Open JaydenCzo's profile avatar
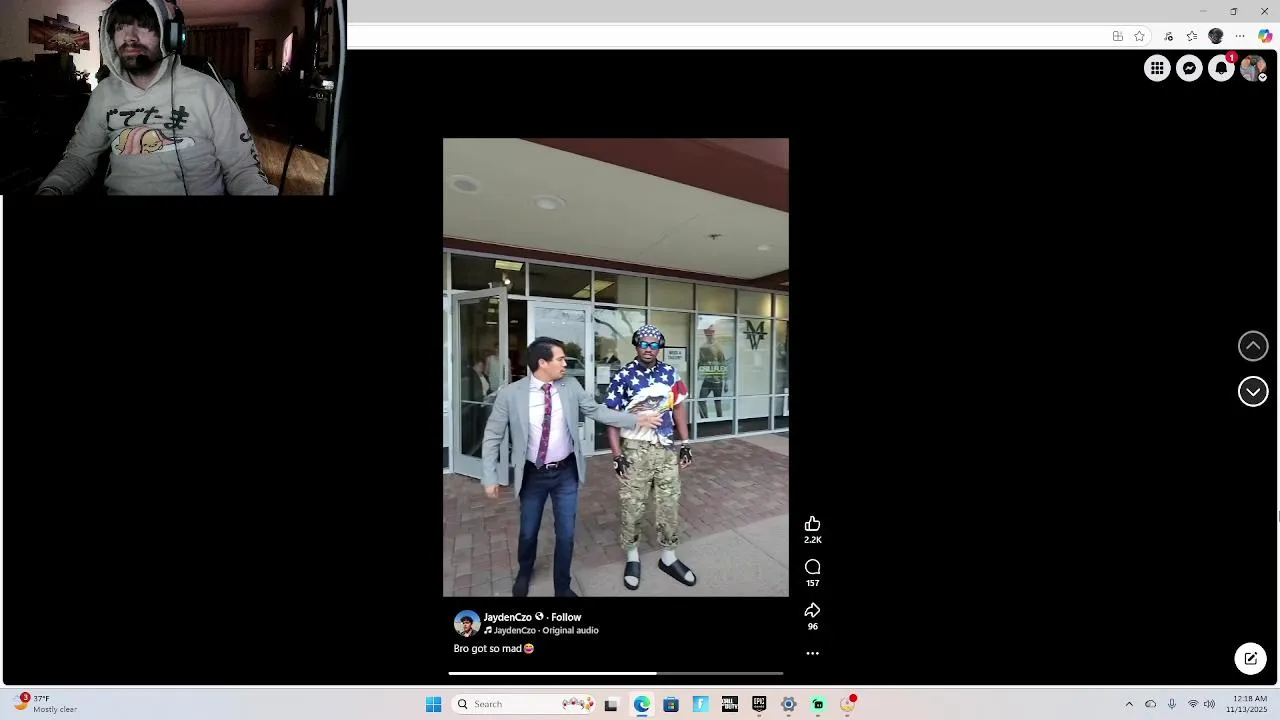 466,623
